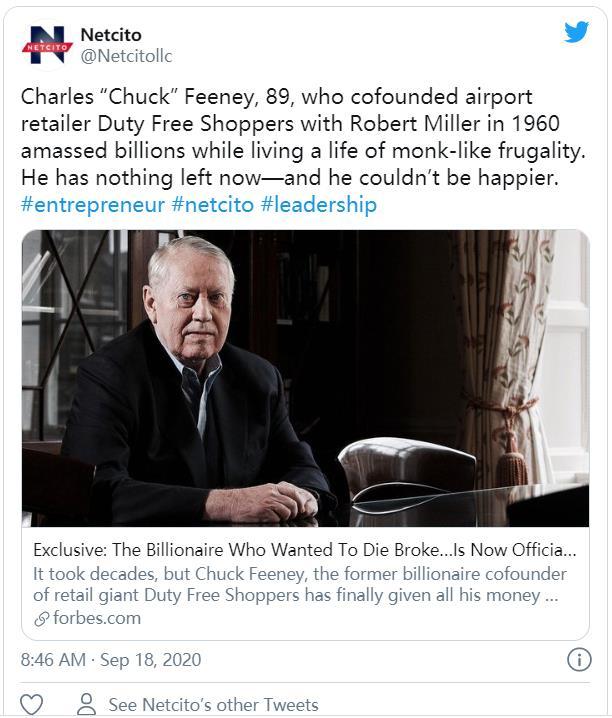Click the chain link icon beside forbes.com
Screen dimensions: 612x718
(x=41, y=618)
